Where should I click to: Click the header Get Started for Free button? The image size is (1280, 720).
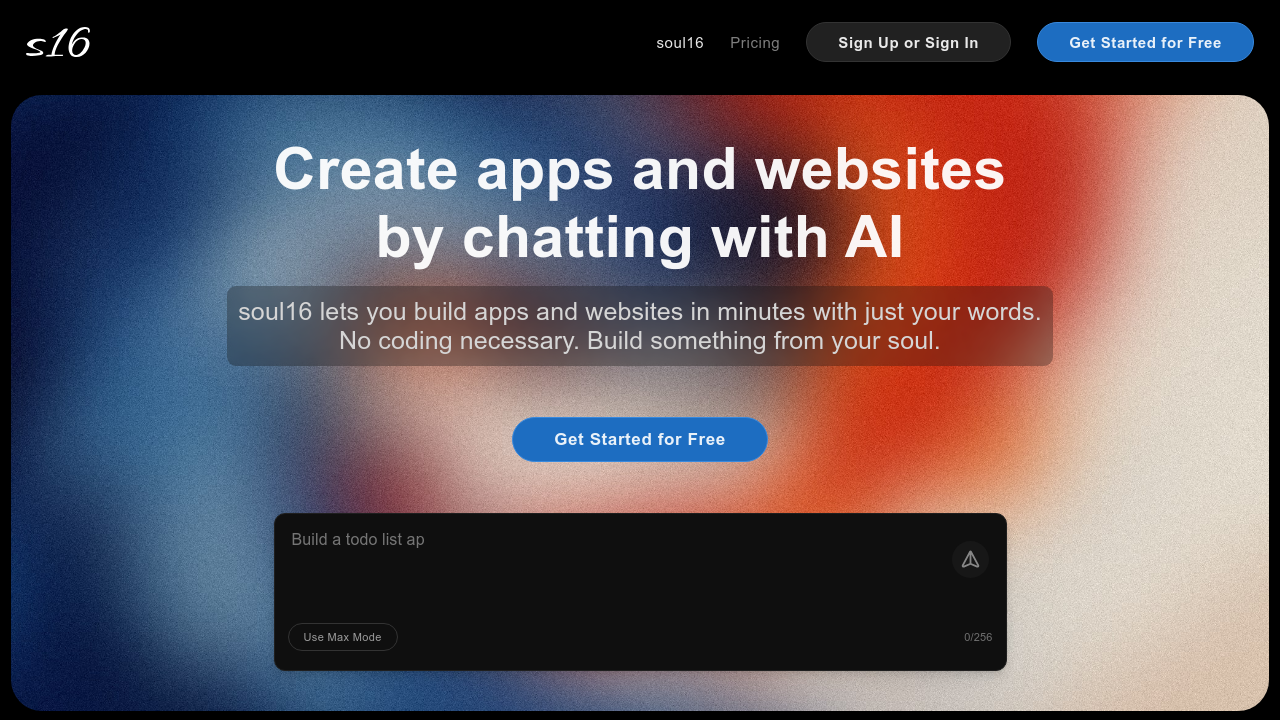click(1145, 42)
